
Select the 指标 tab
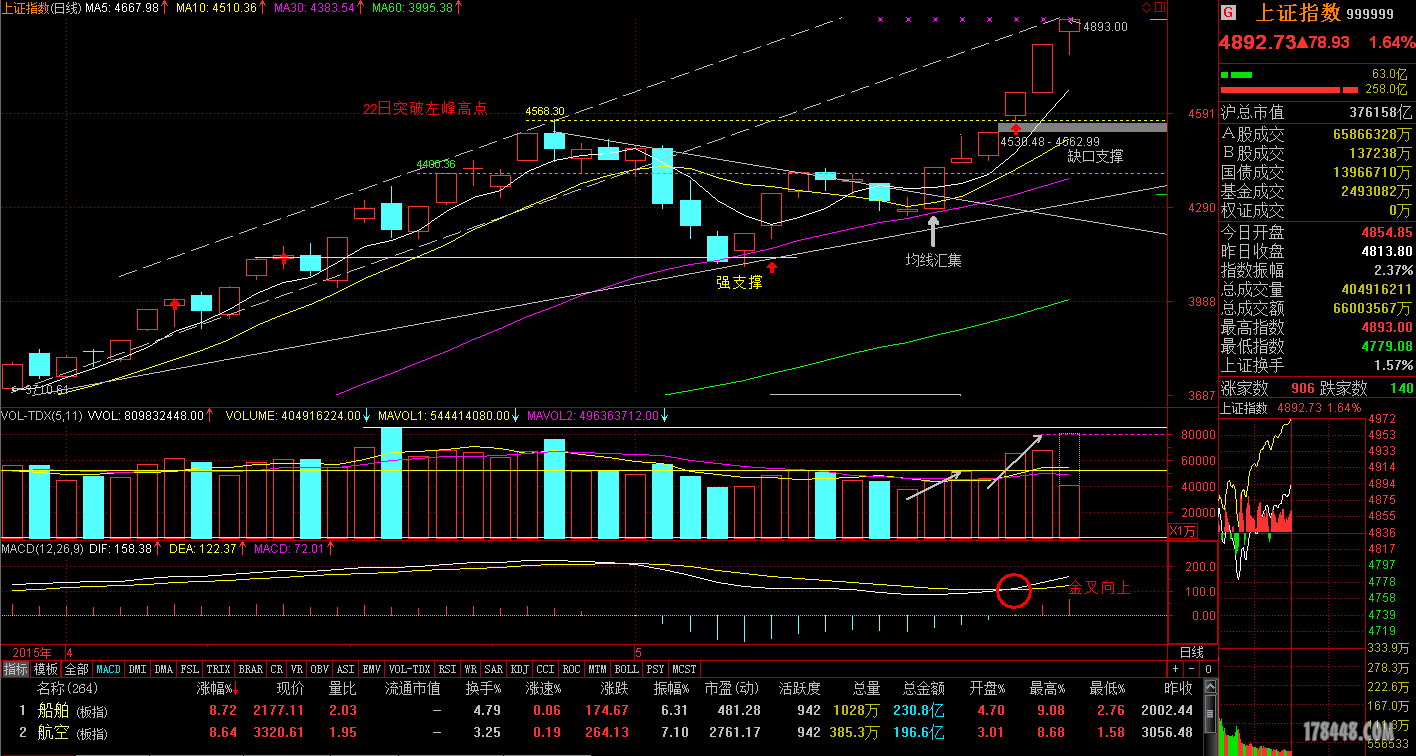(x=15, y=669)
